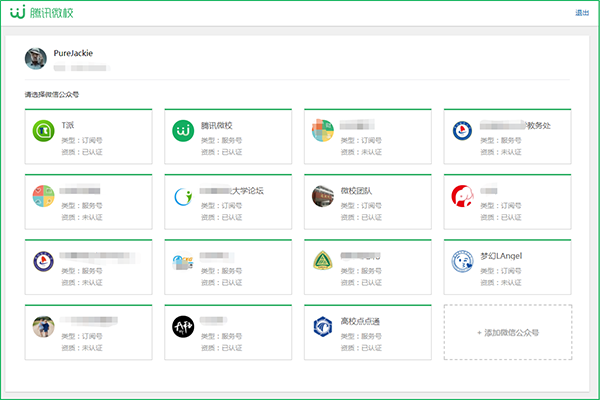Click 资质:已认证 on 腾讯微校 card

point(222,152)
